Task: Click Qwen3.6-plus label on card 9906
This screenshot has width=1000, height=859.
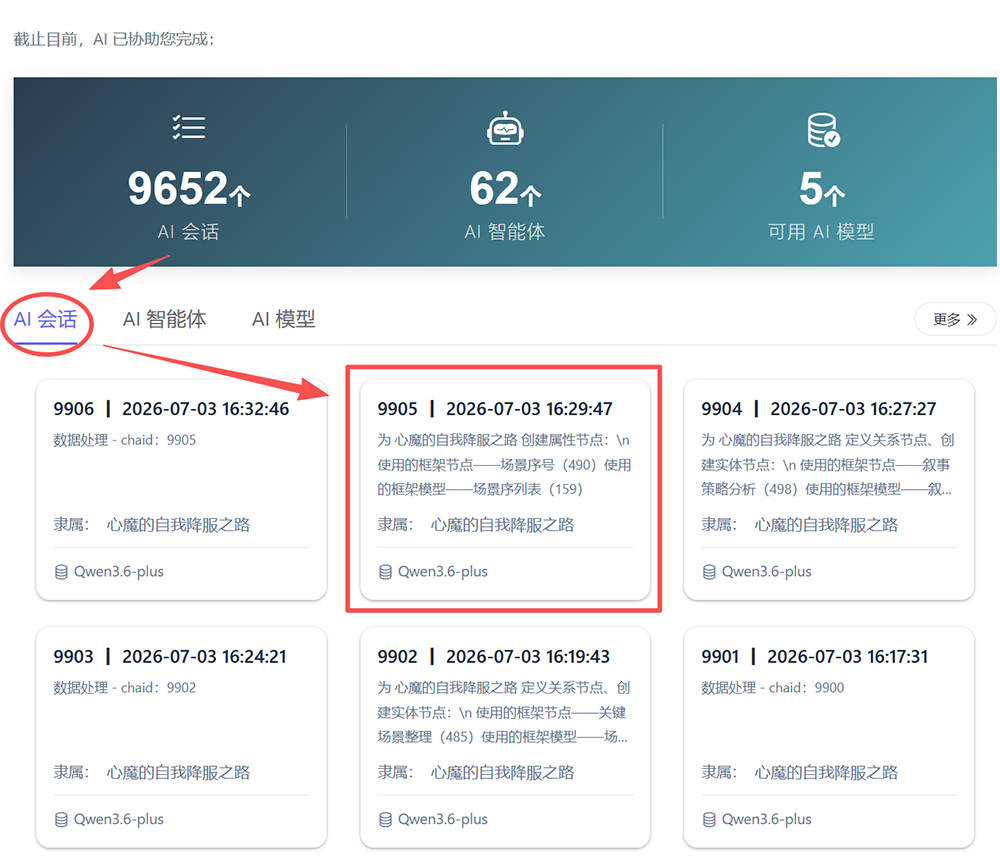Action: coord(119,572)
